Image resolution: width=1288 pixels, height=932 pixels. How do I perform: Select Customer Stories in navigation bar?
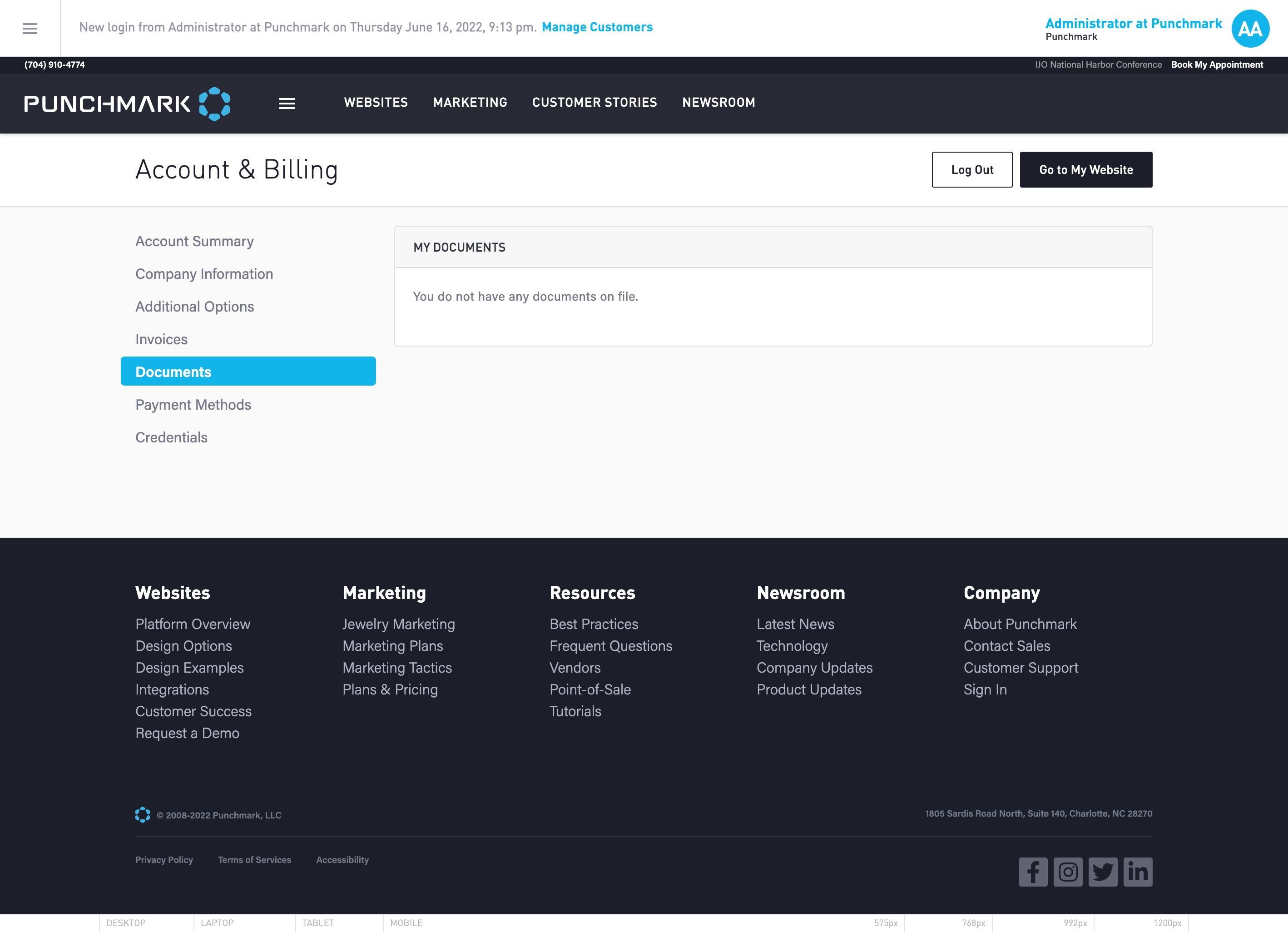(x=594, y=102)
